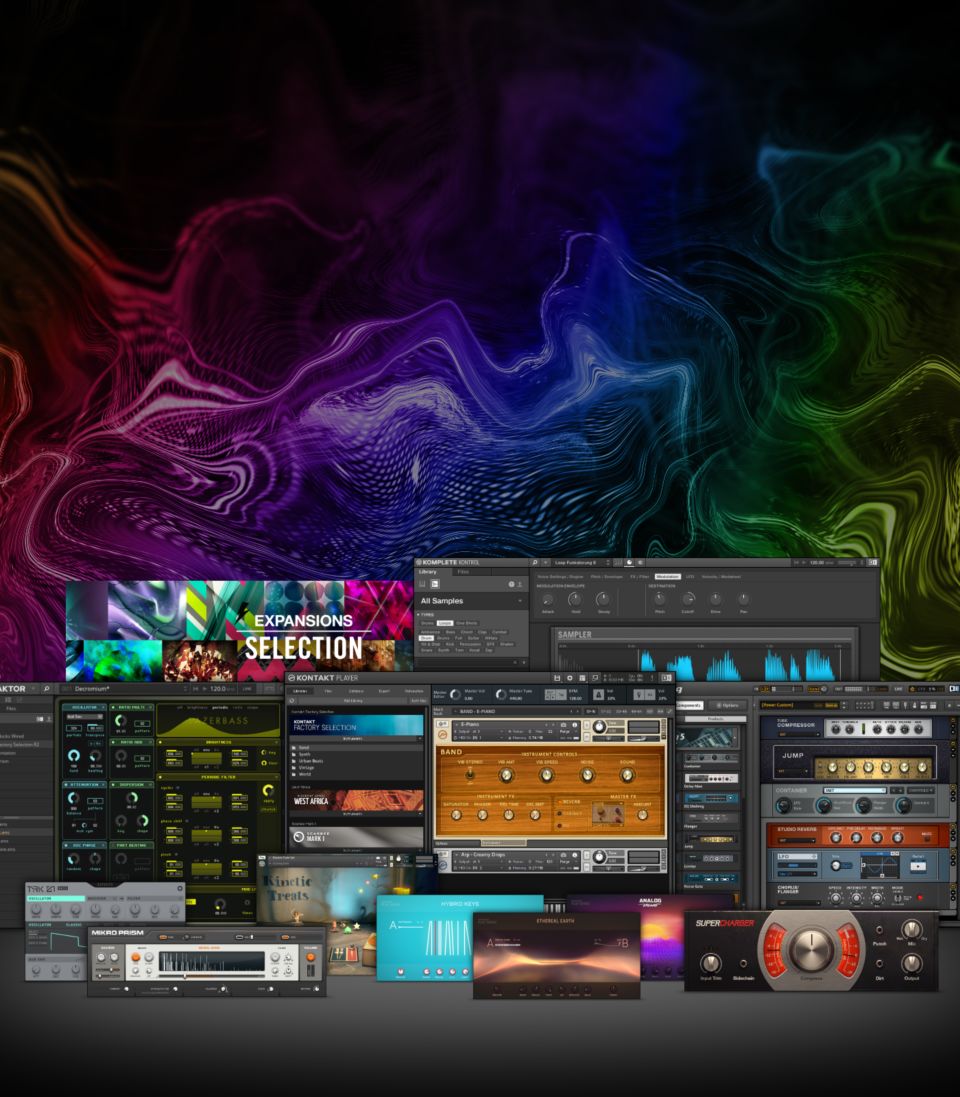
Task: Switch to the Files tab in Komplete Kontrol
Action: point(463,572)
